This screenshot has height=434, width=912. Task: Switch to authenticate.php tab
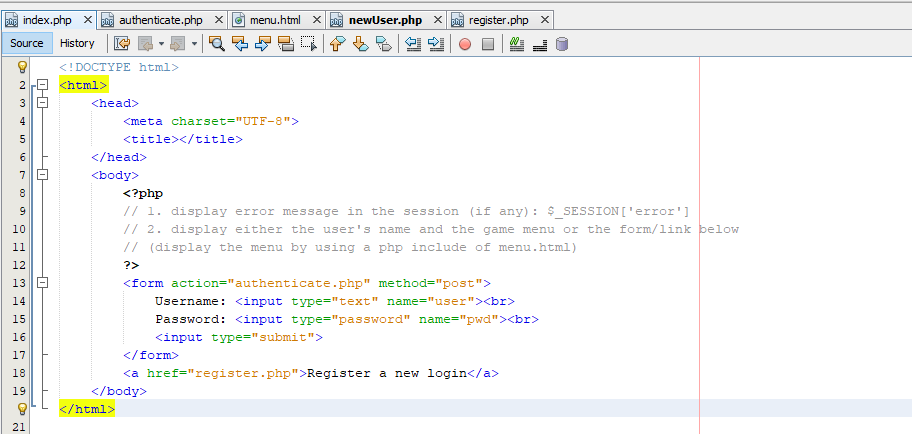point(161,20)
